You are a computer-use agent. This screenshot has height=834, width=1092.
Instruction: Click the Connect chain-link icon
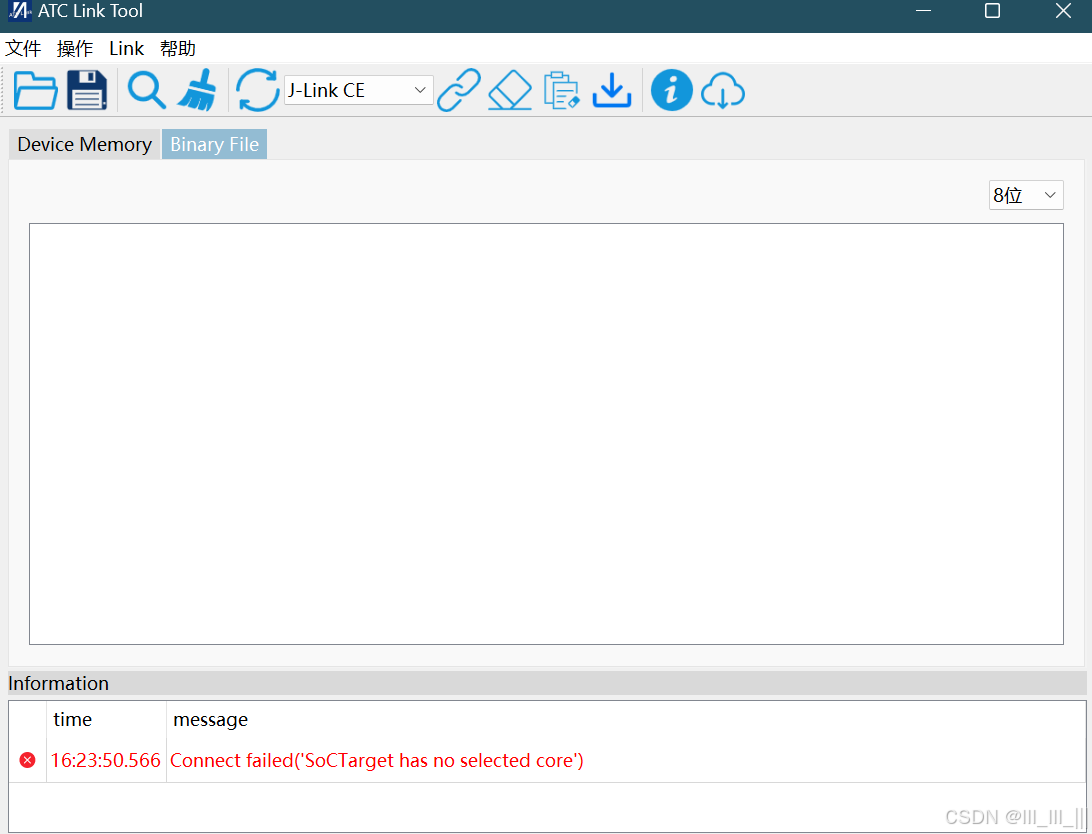point(458,90)
